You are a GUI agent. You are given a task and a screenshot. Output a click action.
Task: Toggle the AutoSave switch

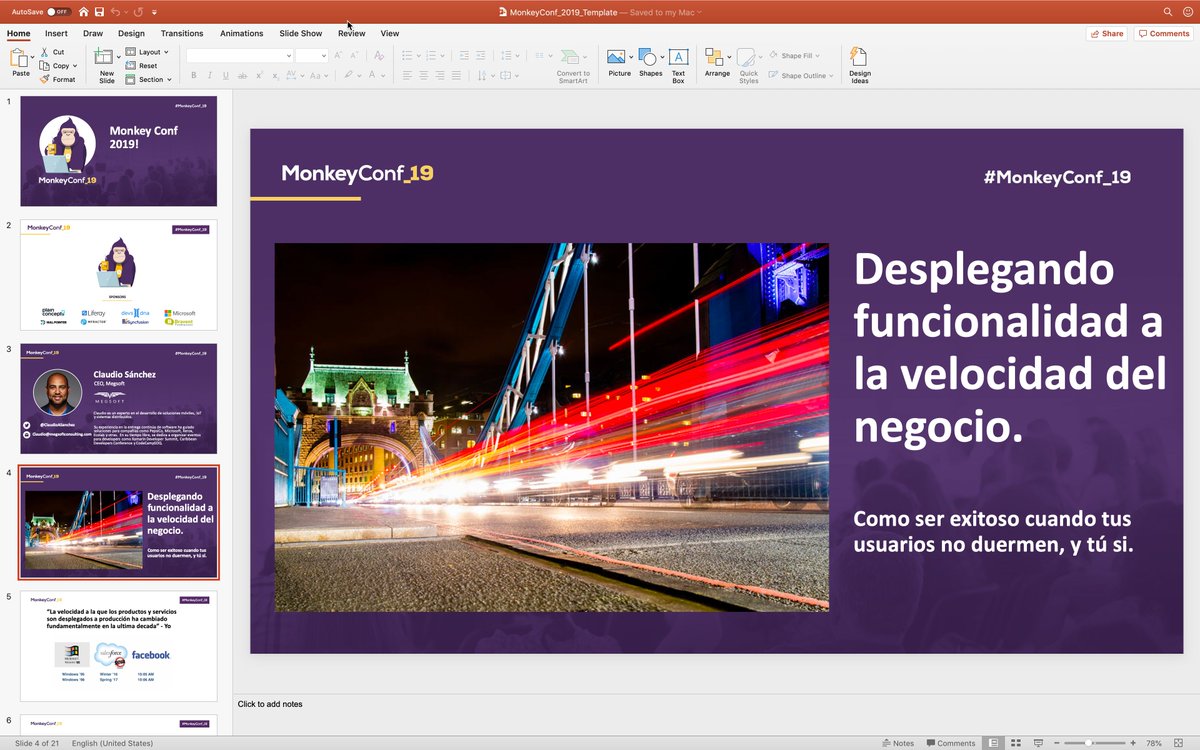[x=58, y=12]
